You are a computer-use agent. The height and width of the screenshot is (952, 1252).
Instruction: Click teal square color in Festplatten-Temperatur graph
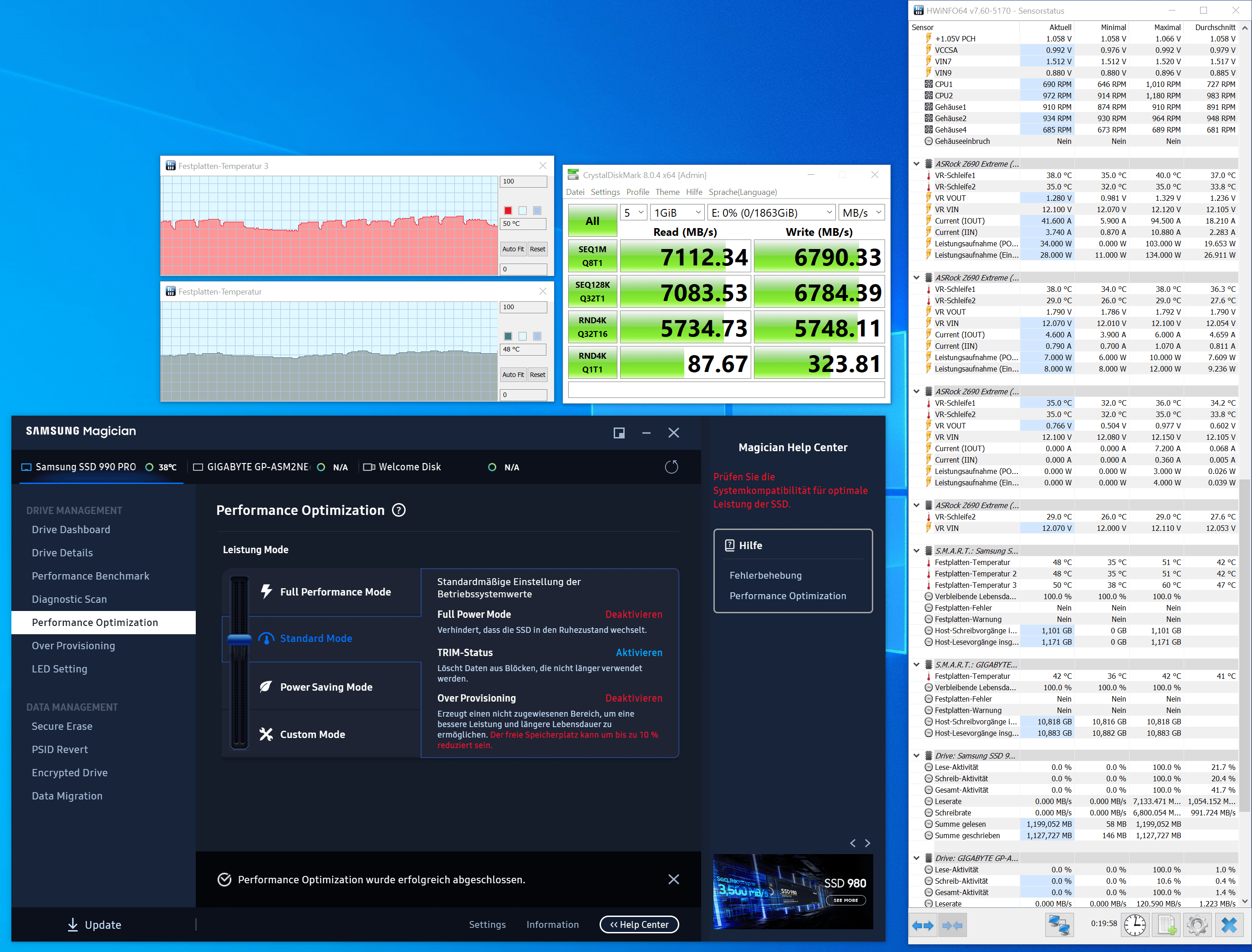pos(508,336)
